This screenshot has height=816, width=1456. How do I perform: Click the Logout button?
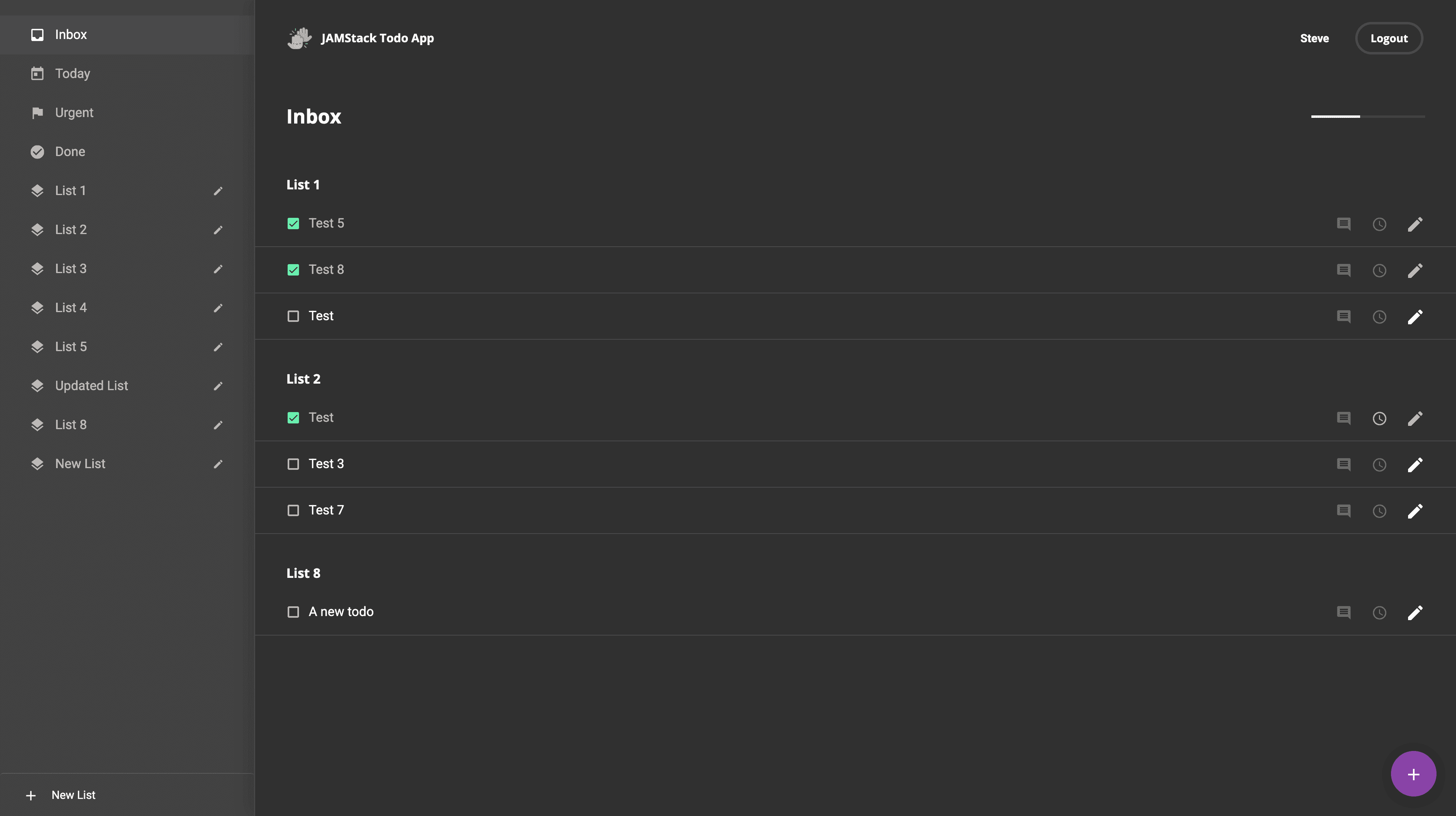click(1389, 39)
